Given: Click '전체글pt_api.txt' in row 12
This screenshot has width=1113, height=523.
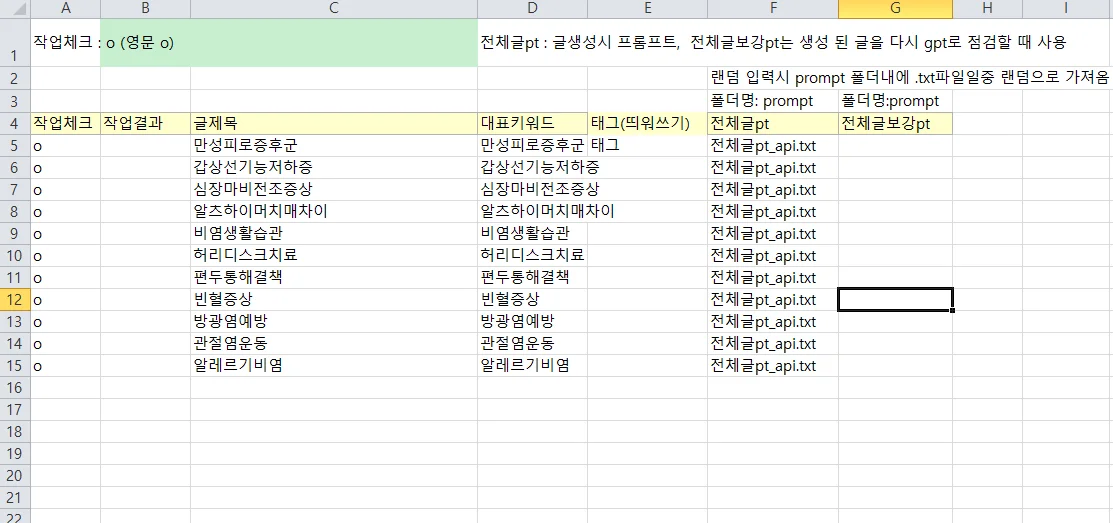Looking at the screenshot, I should click(x=772, y=299).
